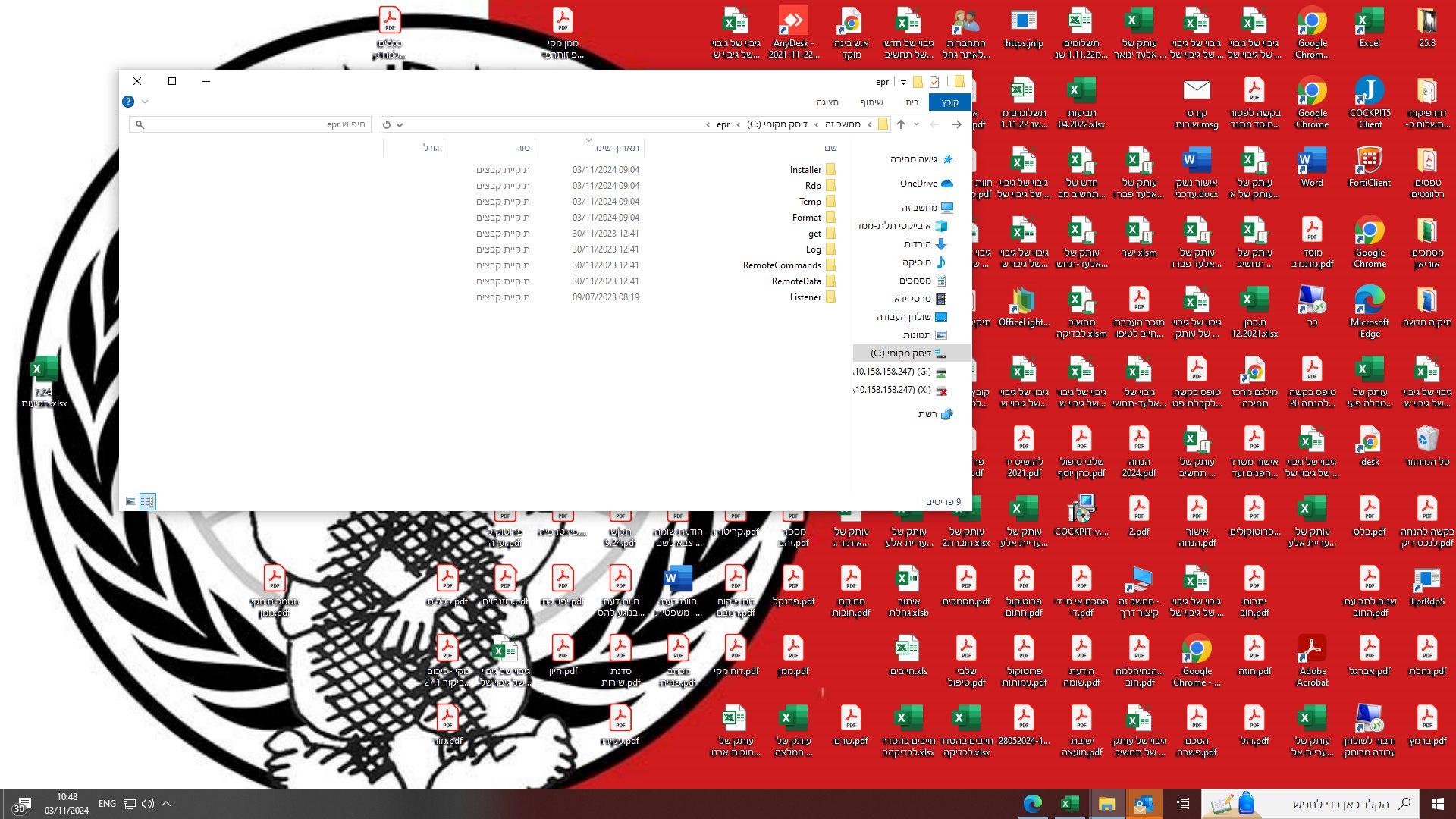The width and height of the screenshot is (1456, 819).
Task: Select the 04.2022.xlsx desktop file
Action: tap(1081, 102)
